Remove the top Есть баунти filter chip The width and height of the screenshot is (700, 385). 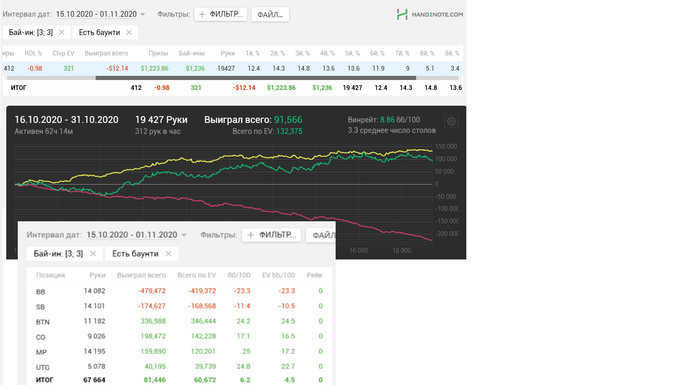point(129,32)
